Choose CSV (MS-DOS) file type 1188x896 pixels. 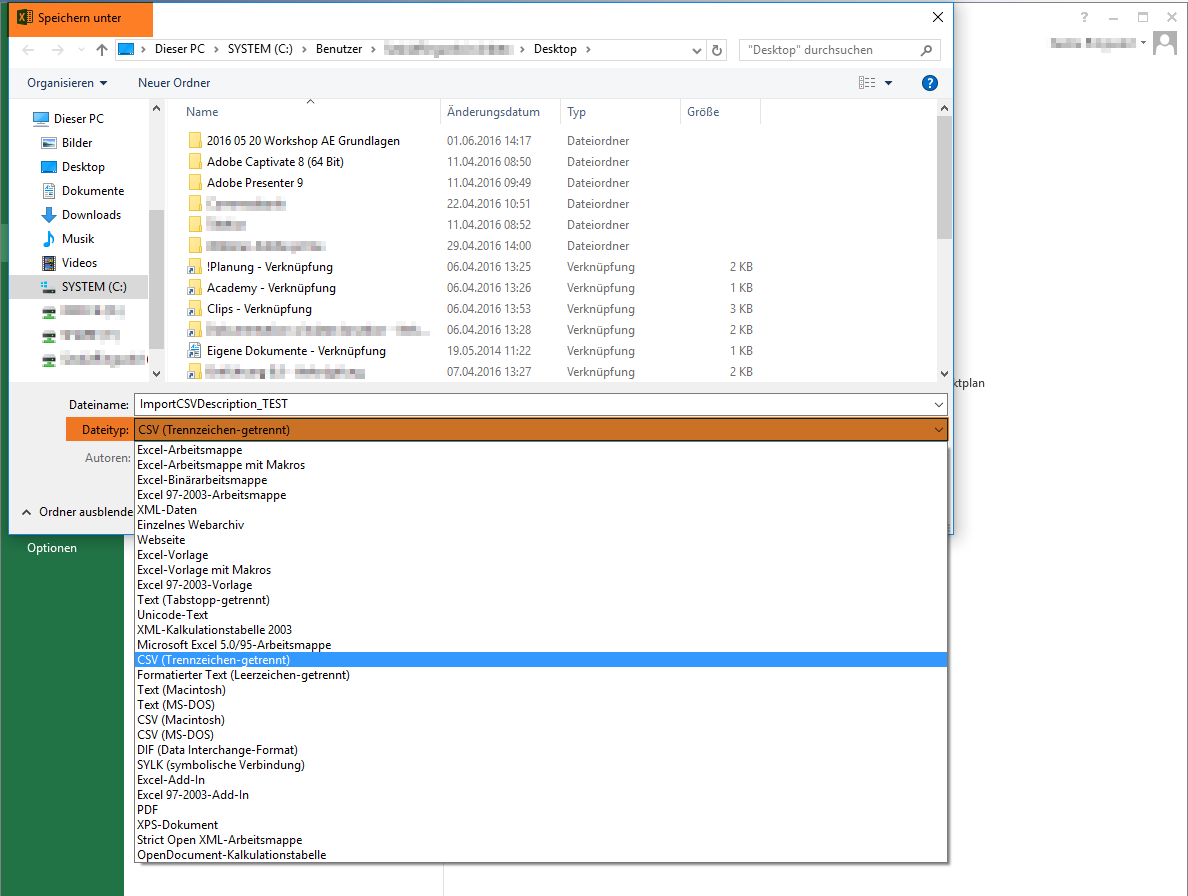pos(541,735)
